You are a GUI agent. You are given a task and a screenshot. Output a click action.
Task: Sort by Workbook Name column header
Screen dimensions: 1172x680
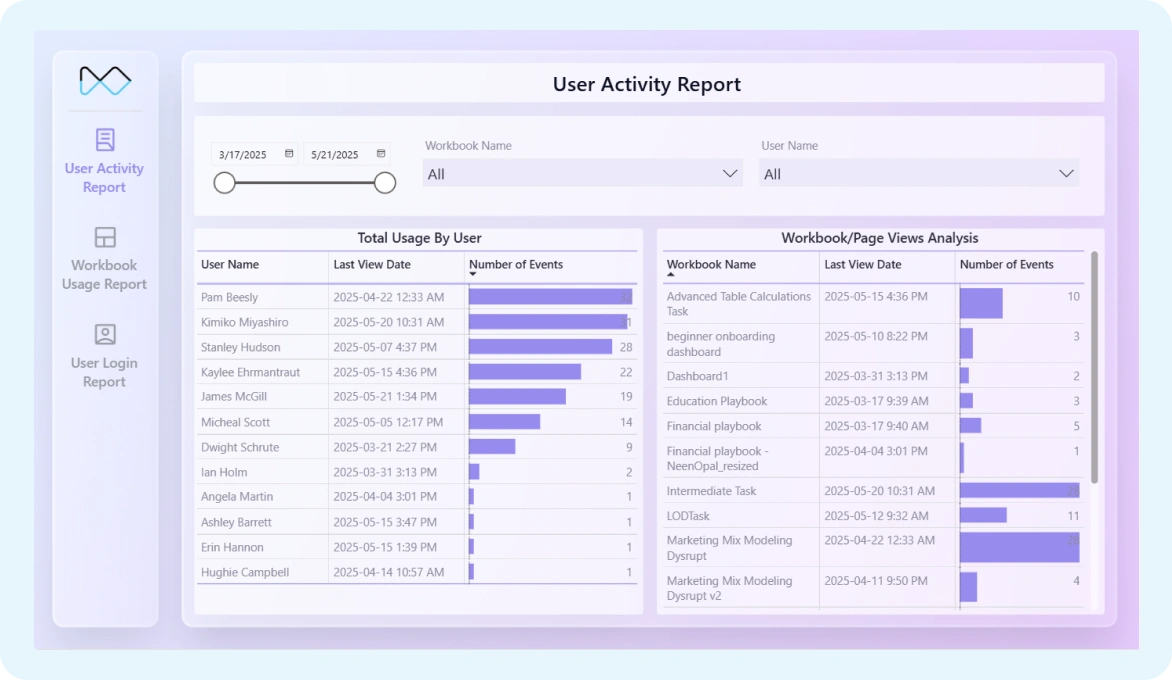(711, 265)
